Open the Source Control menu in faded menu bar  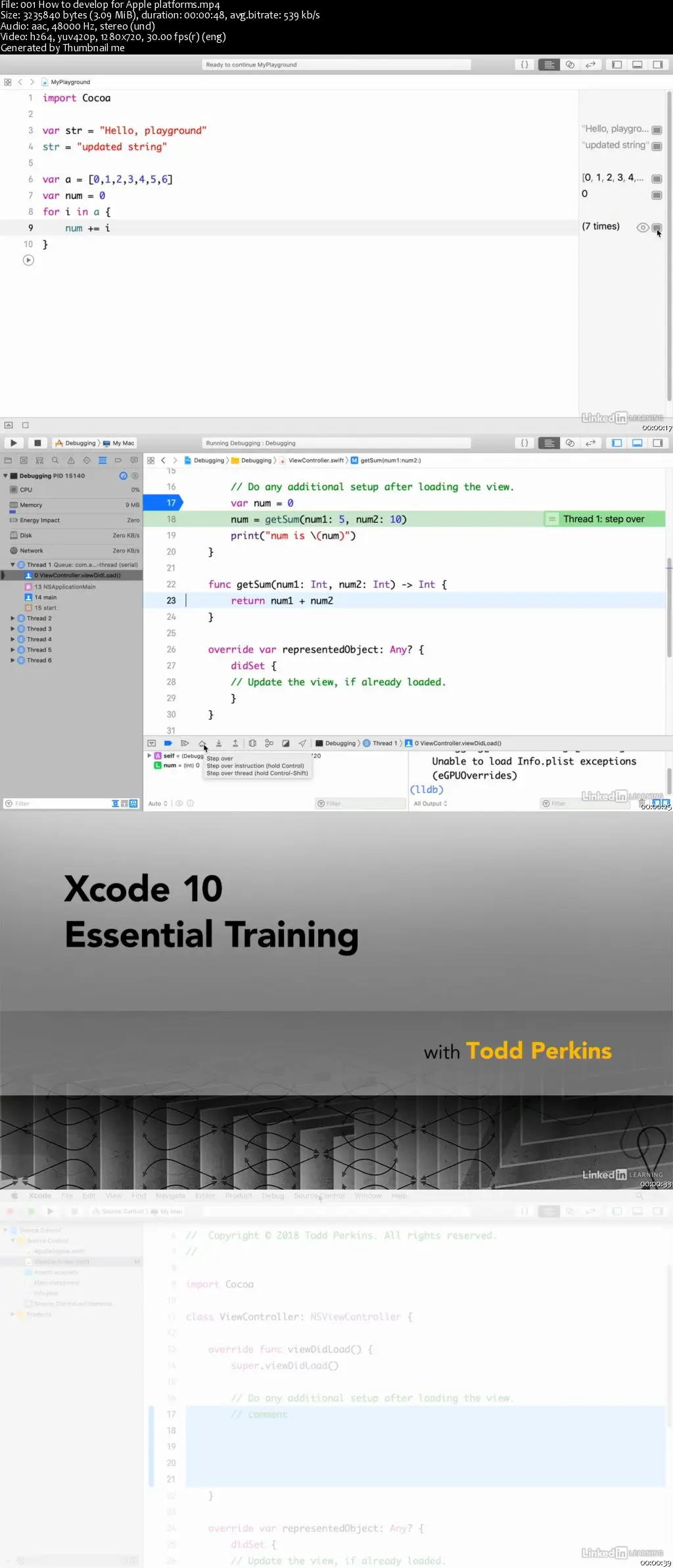tap(319, 1196)
